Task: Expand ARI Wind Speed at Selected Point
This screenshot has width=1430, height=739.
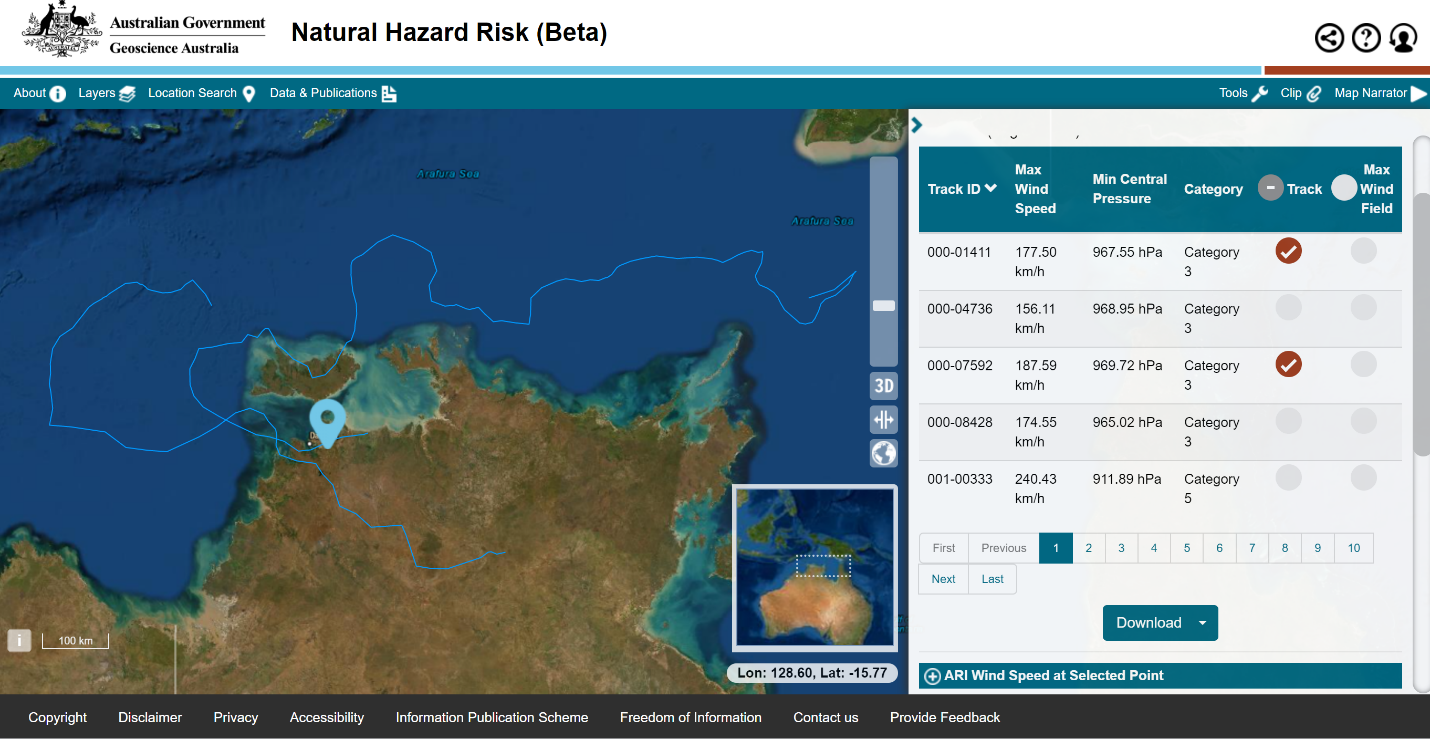Action: [933, 676]
